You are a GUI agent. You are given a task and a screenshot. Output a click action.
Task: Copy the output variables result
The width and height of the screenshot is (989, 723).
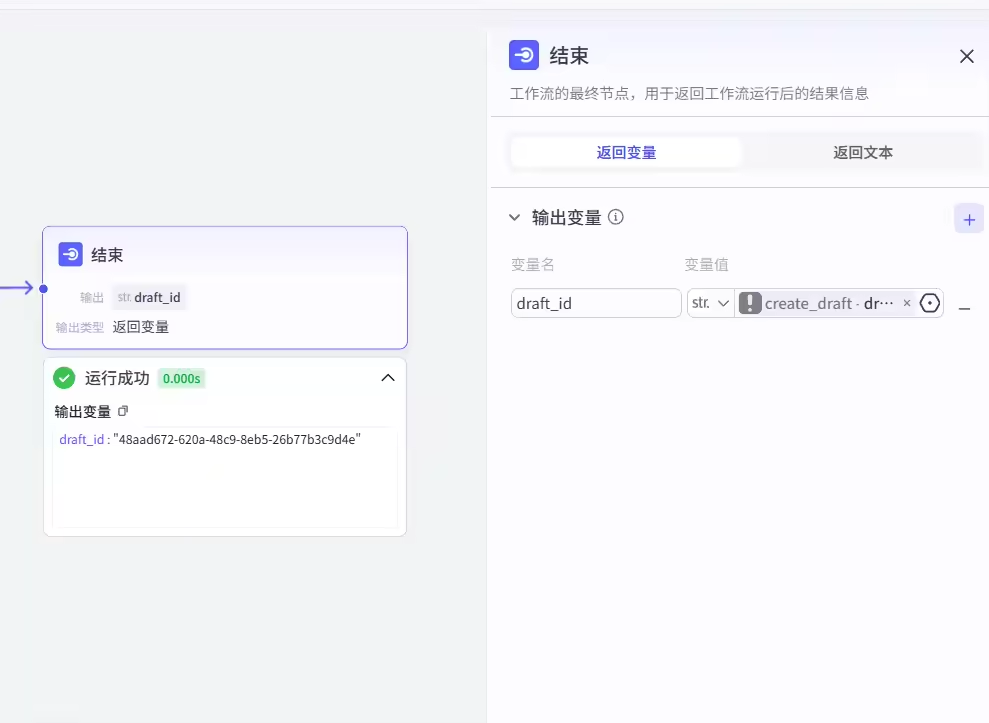[123, 411]
